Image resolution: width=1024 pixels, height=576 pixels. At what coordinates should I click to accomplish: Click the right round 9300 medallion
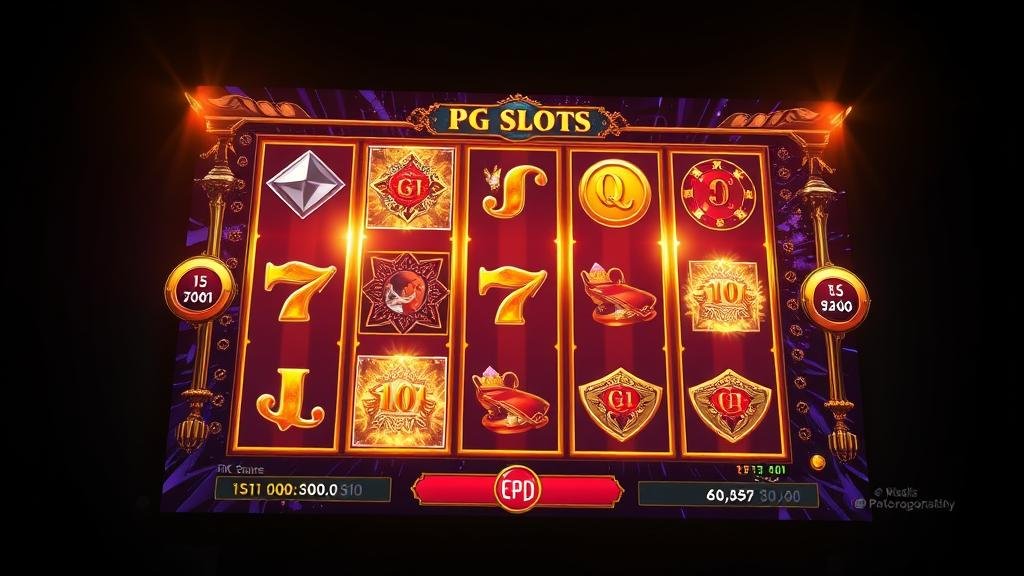(835, 298)
